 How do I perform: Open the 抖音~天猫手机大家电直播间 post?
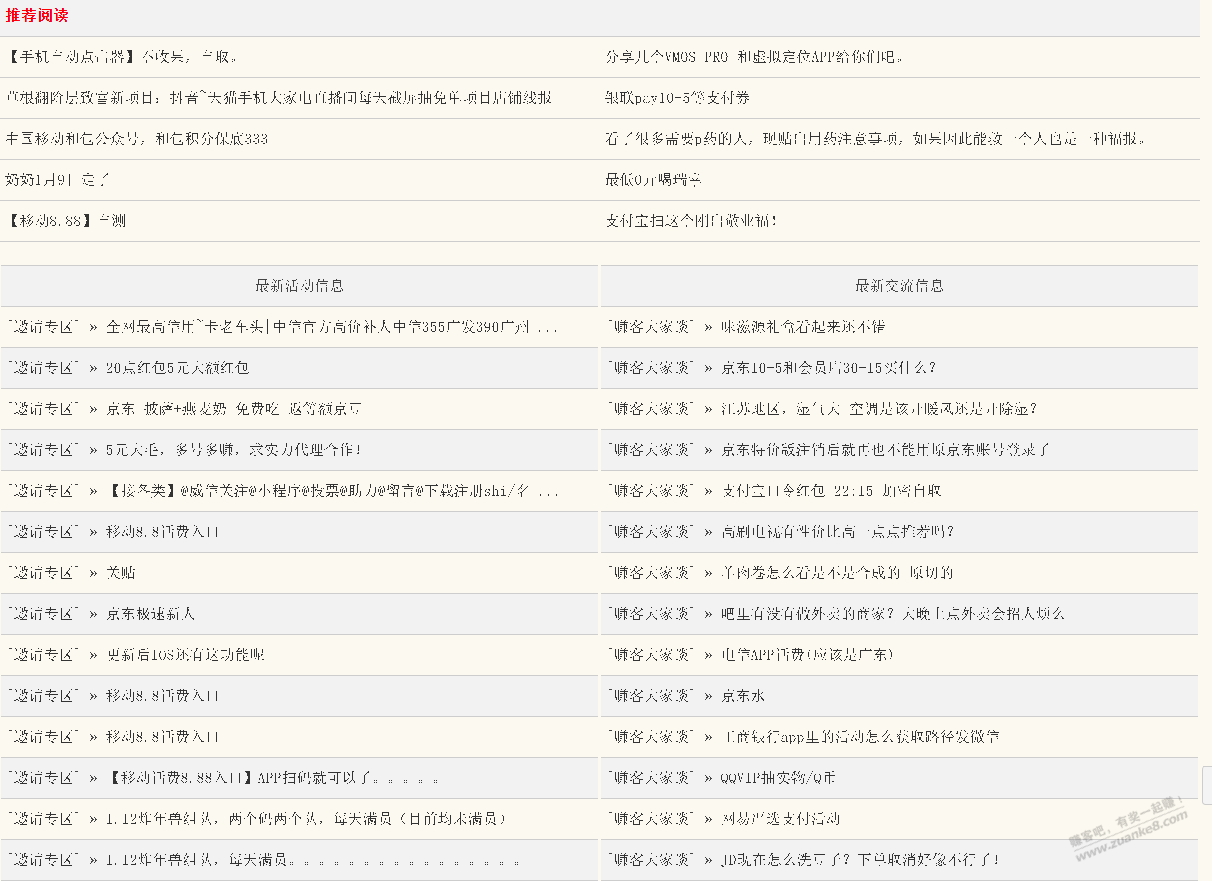click(278, 98)
